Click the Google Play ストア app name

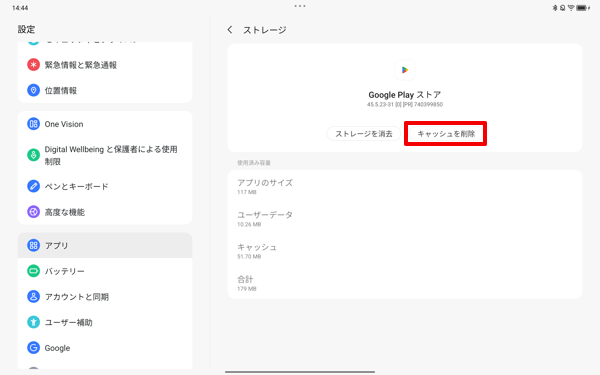[405, 95]
